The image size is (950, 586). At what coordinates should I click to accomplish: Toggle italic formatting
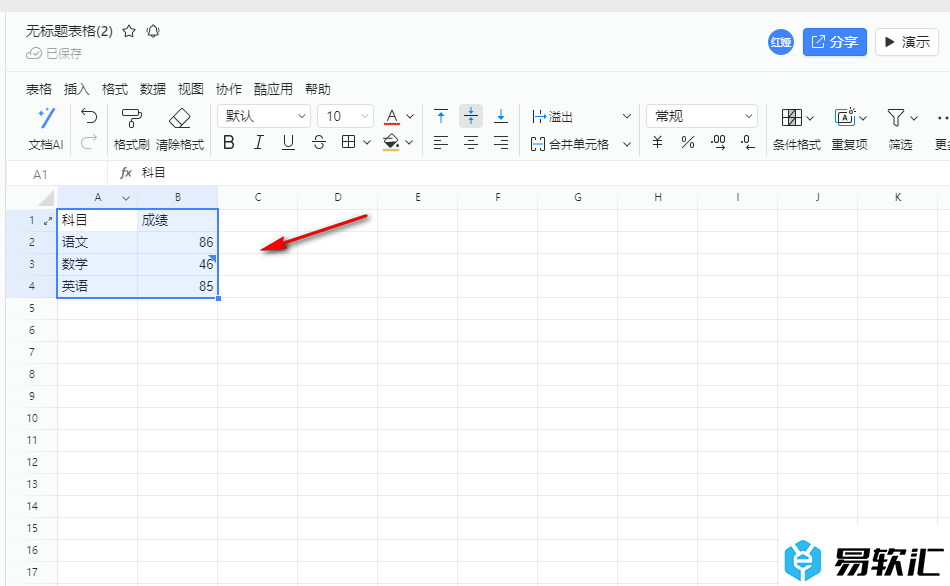pos(259,142)
